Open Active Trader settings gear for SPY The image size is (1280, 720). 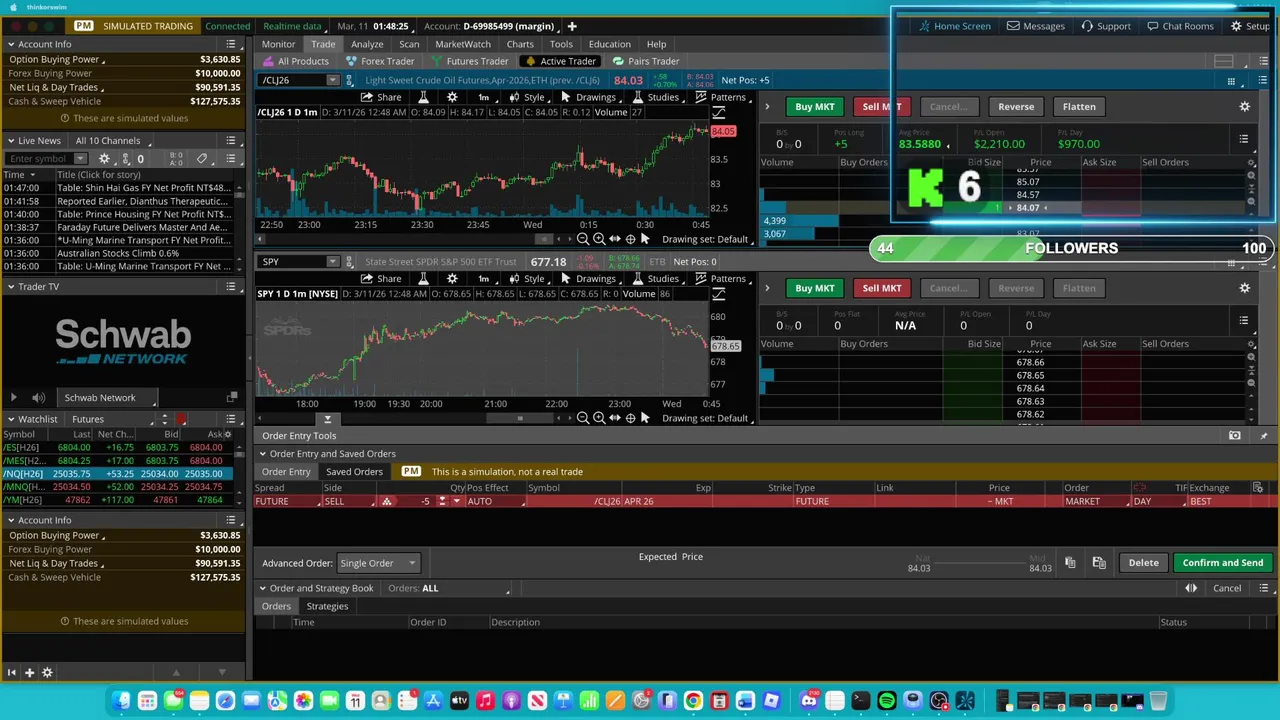click(x=1245, y=288)
